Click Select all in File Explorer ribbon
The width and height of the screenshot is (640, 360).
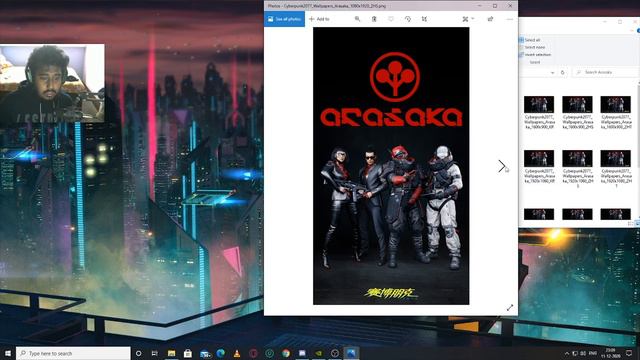[x=530, y=40]
